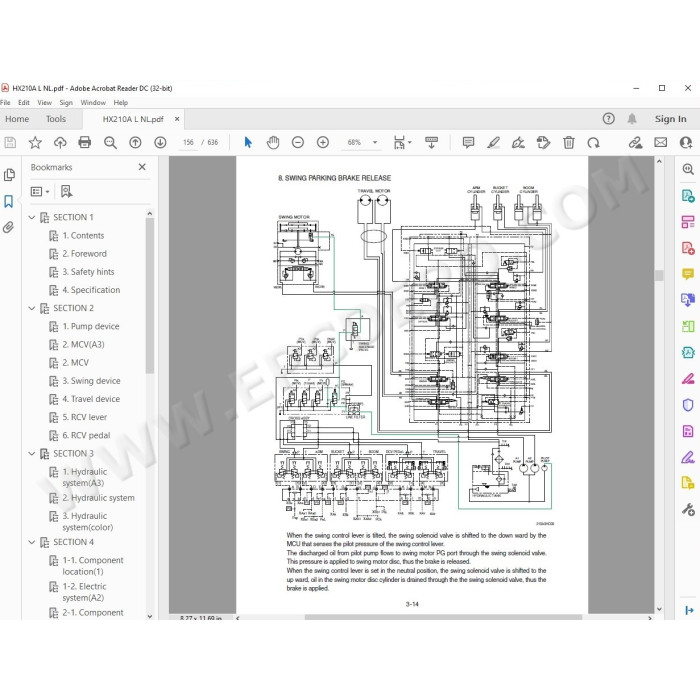This screenshot has height=700, width=700.
Task: Open the Help question mark icon
Action: [608, 119]
